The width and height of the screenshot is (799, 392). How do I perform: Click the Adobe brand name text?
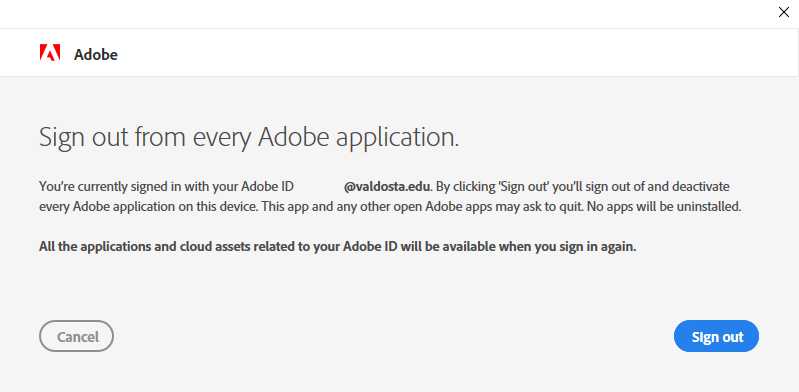point(96,55)
